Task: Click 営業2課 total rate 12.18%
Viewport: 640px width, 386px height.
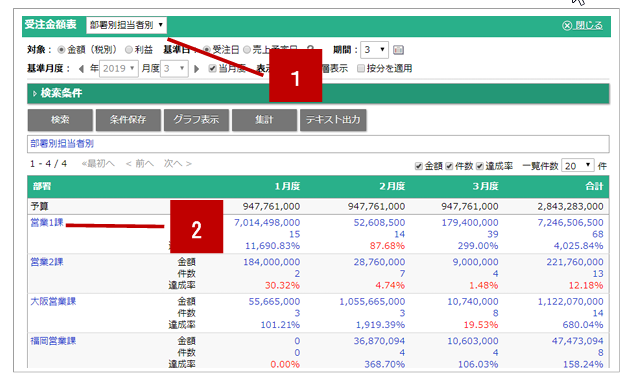Action: tap(586, 286)
